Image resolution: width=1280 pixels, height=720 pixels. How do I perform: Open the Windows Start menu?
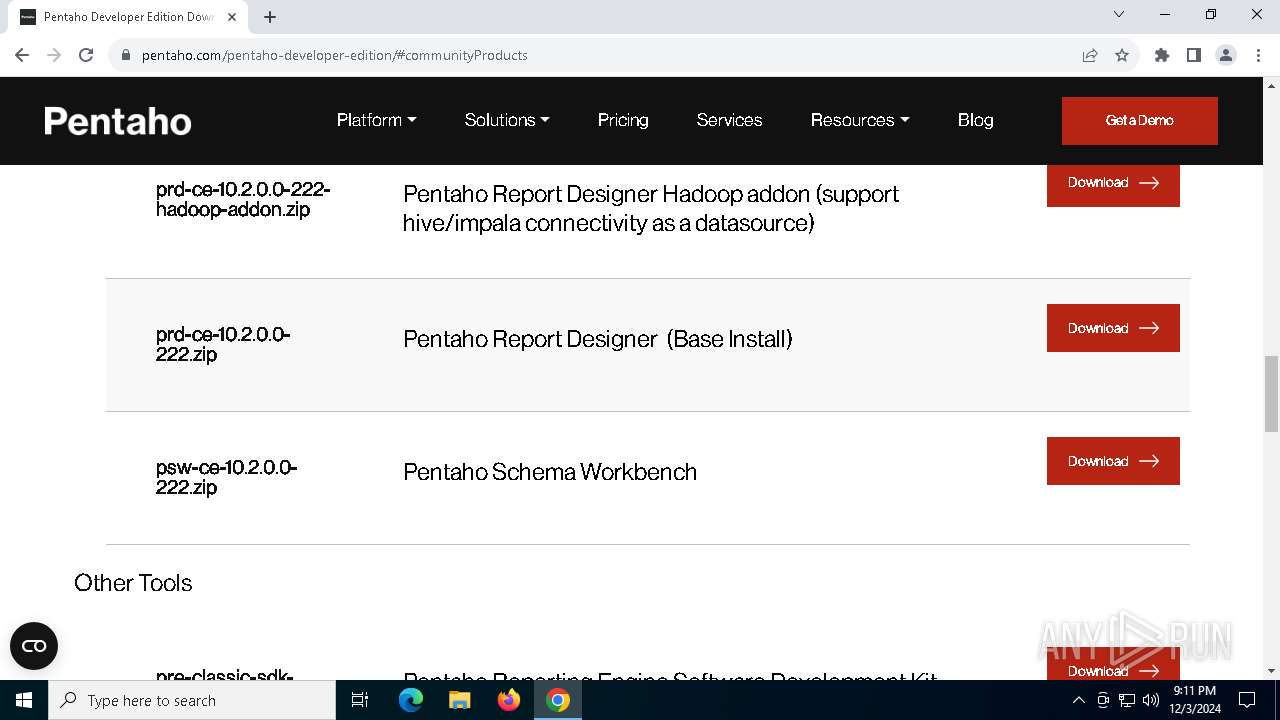[24, 700]
